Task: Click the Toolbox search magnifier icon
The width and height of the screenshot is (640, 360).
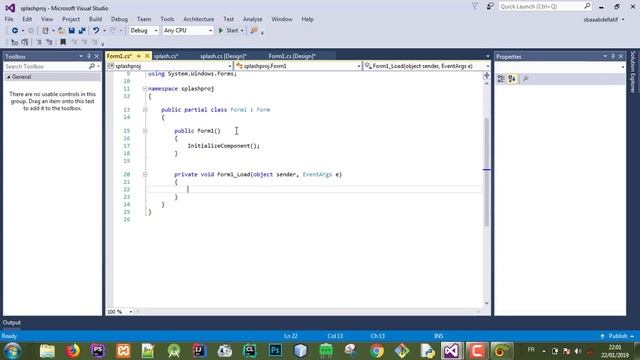Action: point(92,66)
